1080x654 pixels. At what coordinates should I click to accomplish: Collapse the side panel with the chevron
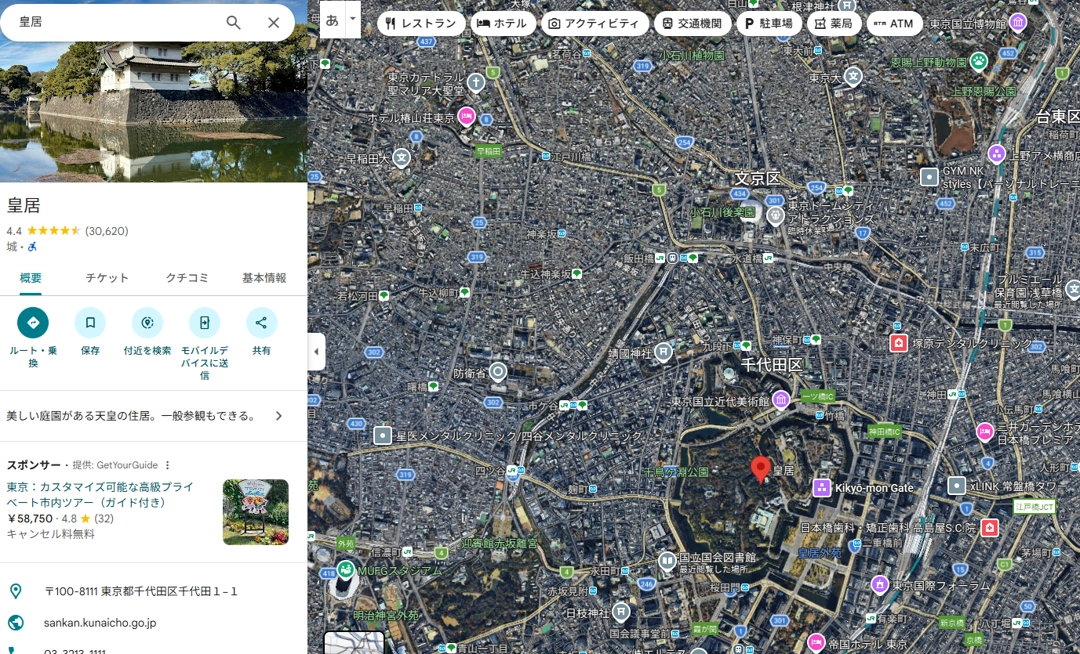point(316,352)
